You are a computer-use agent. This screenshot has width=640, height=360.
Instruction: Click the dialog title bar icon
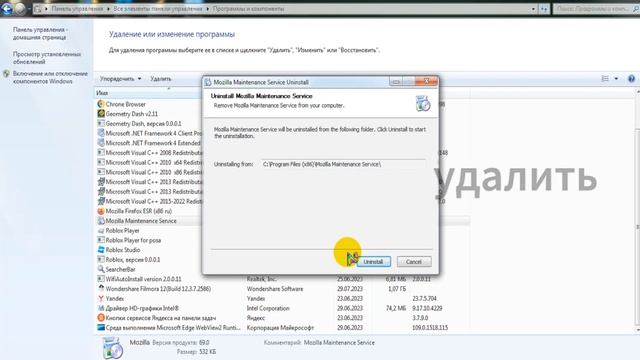tap(208, 82)
